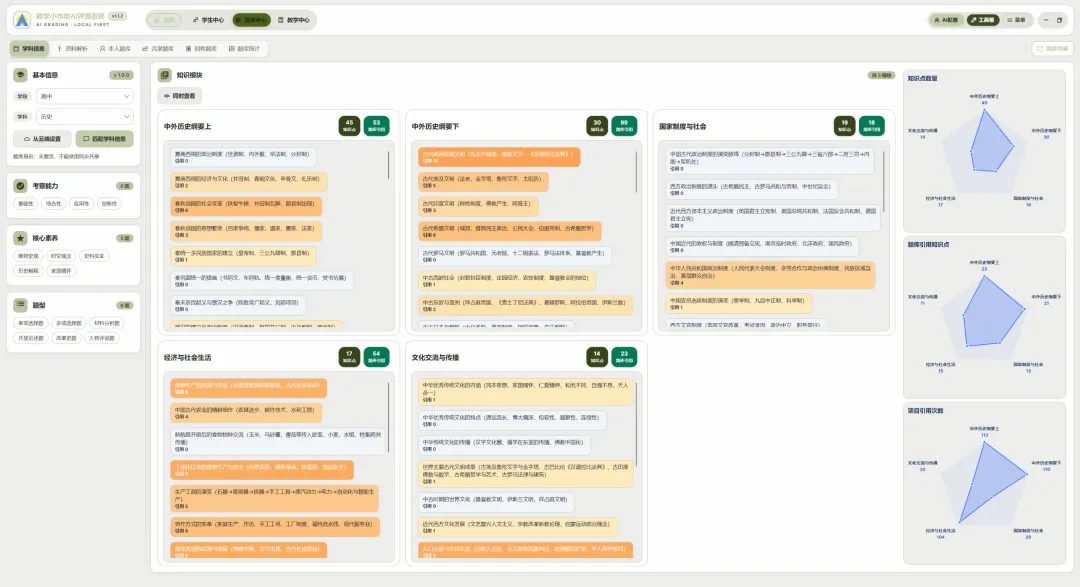This screenshot has height=587, width=1080.
Task: Click the scrollbar in 中外历史纲要上 list
Action: (x=388, y=165)
